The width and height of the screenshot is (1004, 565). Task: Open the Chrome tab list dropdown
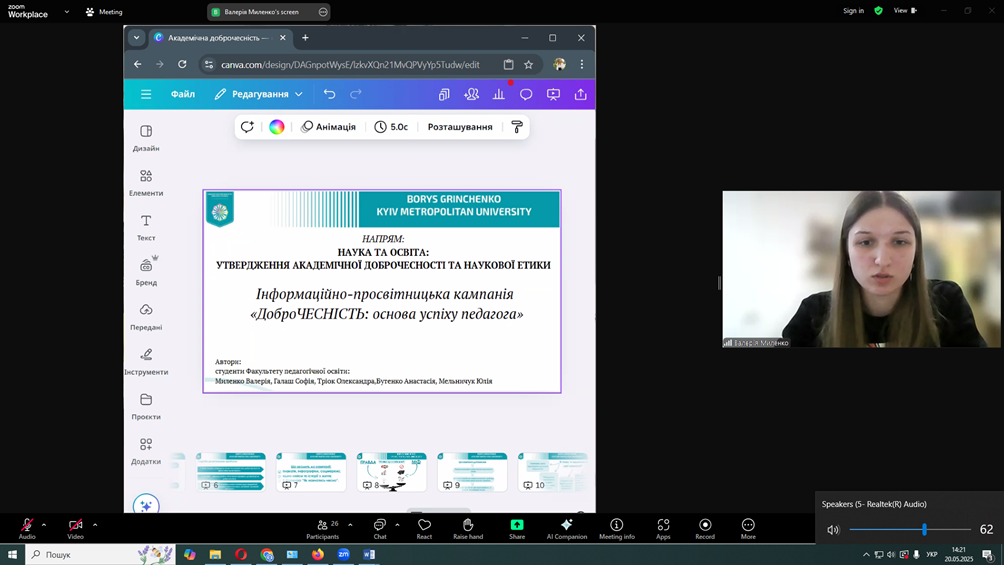pyautogui.click(x=137, y=38)
